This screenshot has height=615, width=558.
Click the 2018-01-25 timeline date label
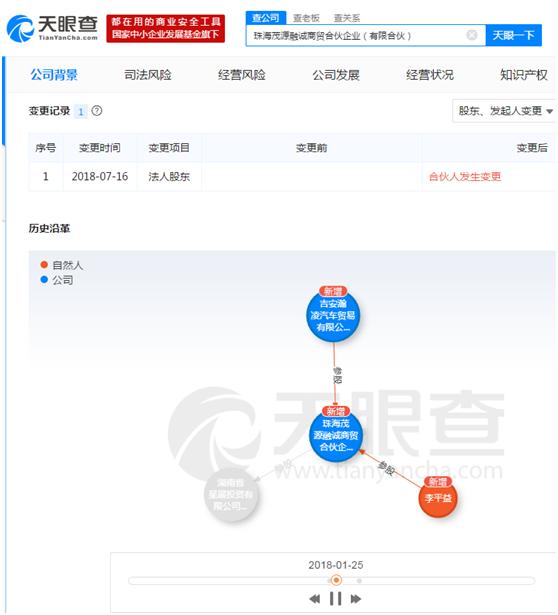click(x=336, y=565)
